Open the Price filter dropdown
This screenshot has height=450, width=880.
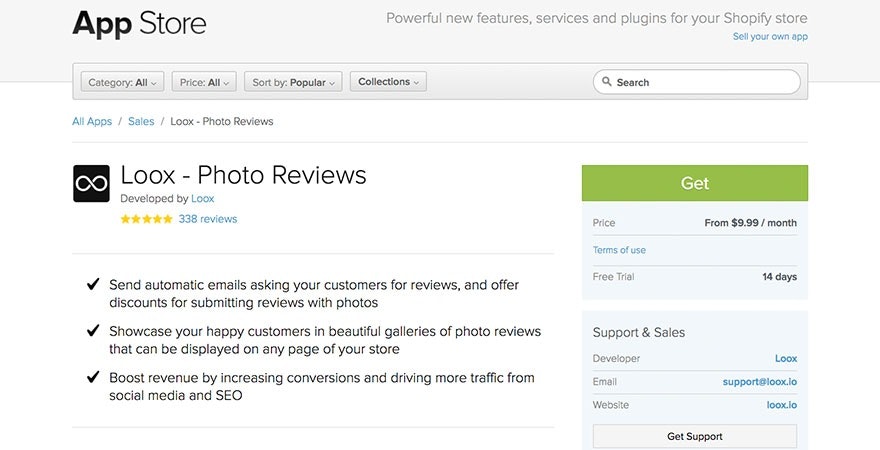[204, 82]
